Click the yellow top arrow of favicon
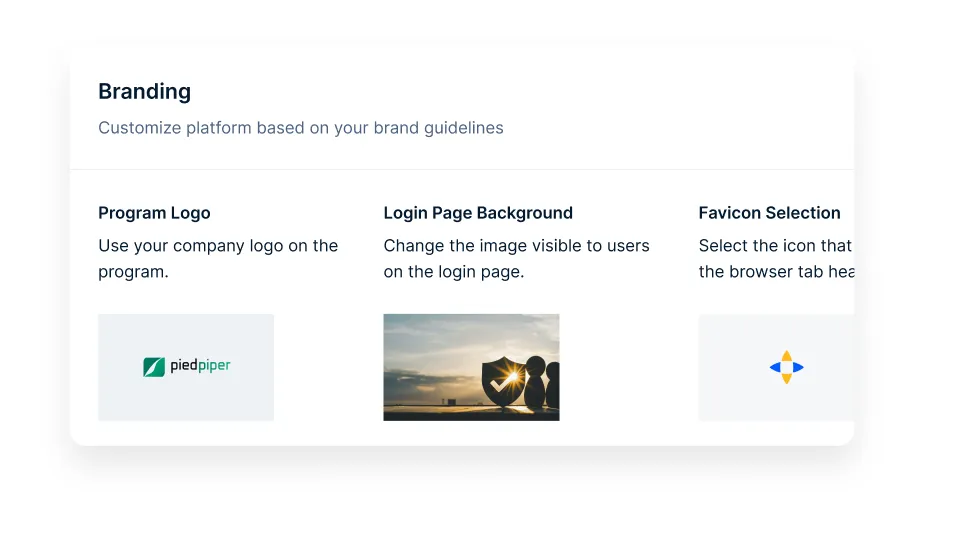 point(787,356)
